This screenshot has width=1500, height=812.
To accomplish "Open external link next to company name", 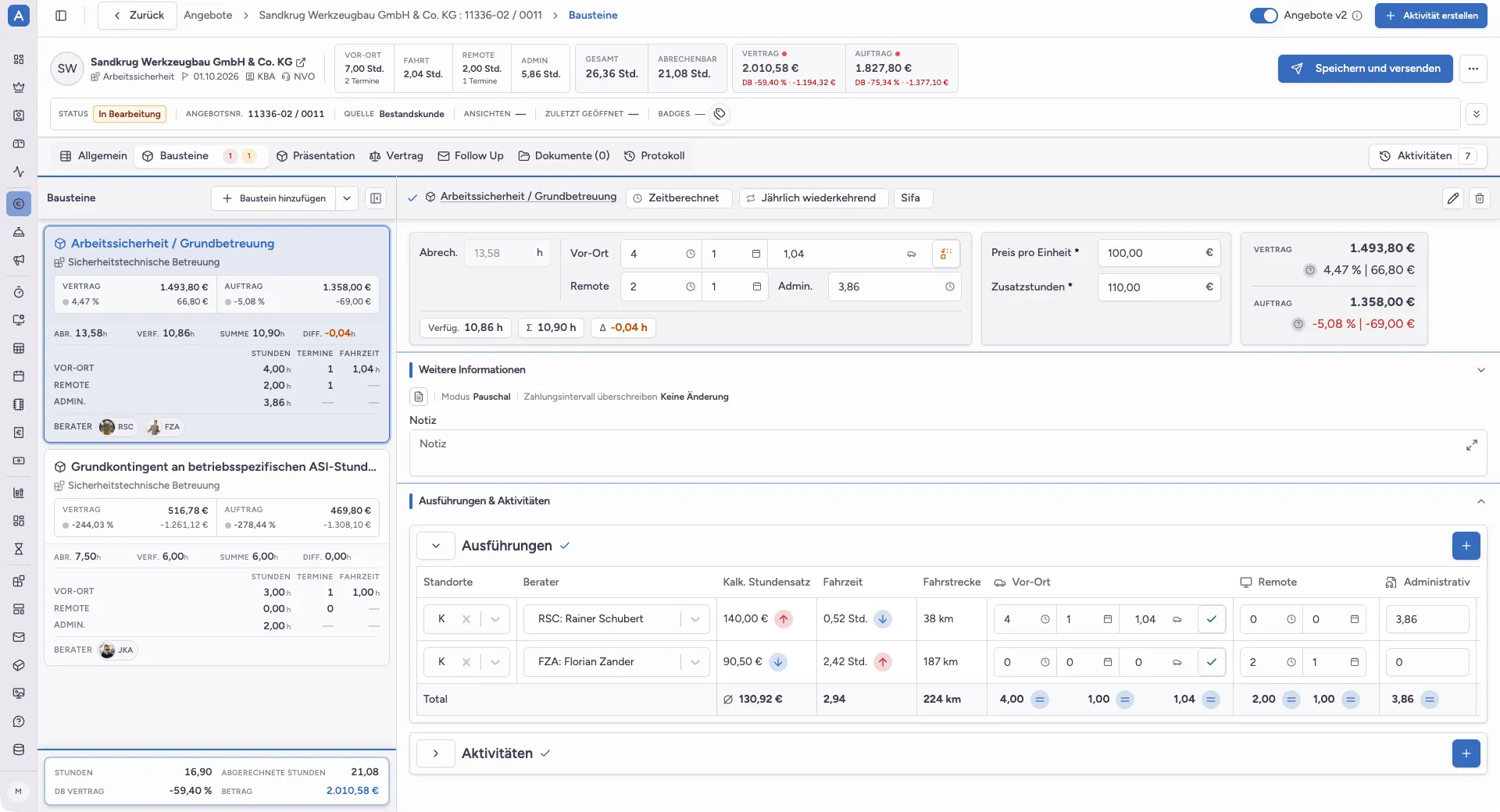I will point(301,62).
